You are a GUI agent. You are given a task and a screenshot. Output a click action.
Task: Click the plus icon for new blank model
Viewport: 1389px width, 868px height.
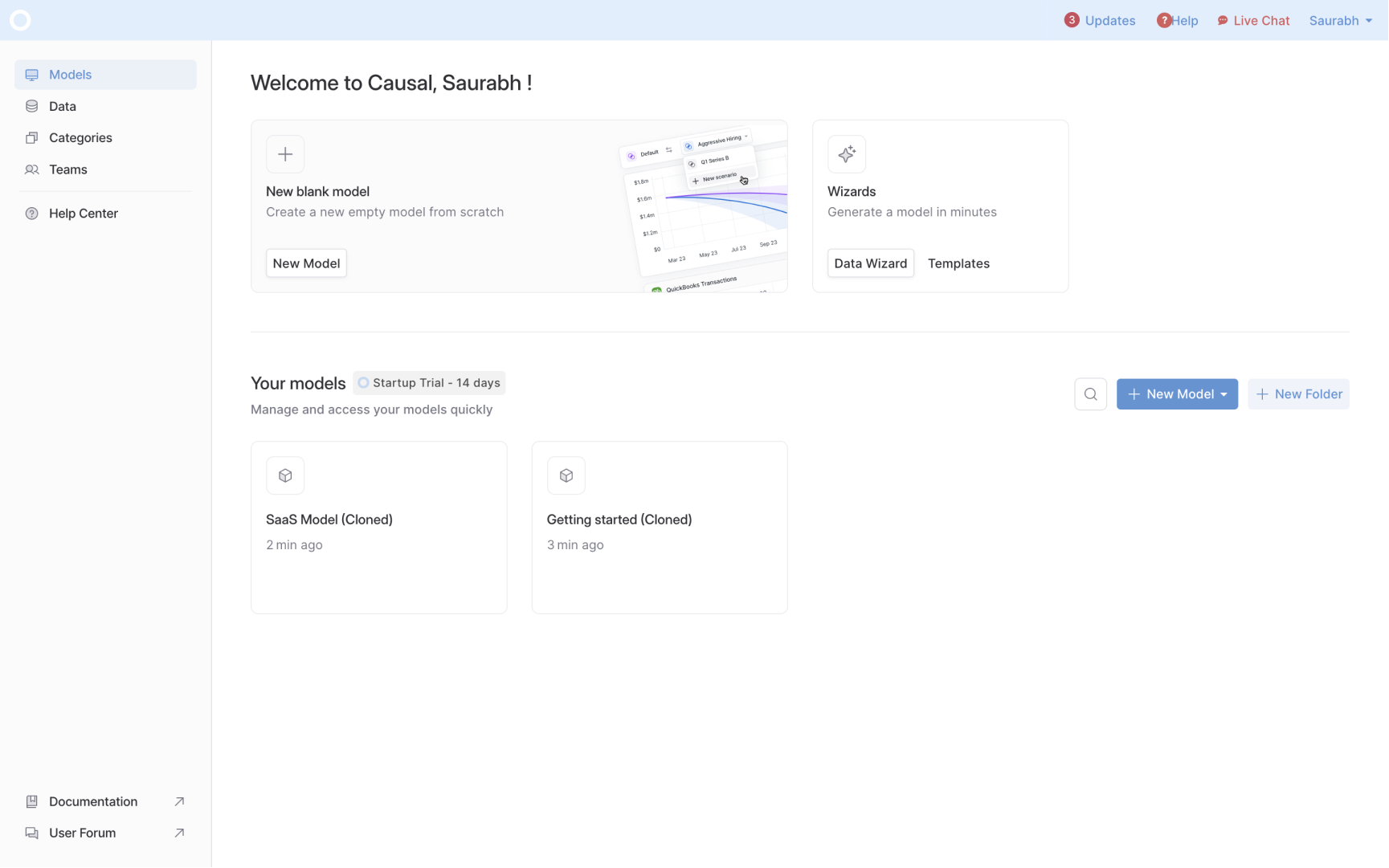[285, 154]
